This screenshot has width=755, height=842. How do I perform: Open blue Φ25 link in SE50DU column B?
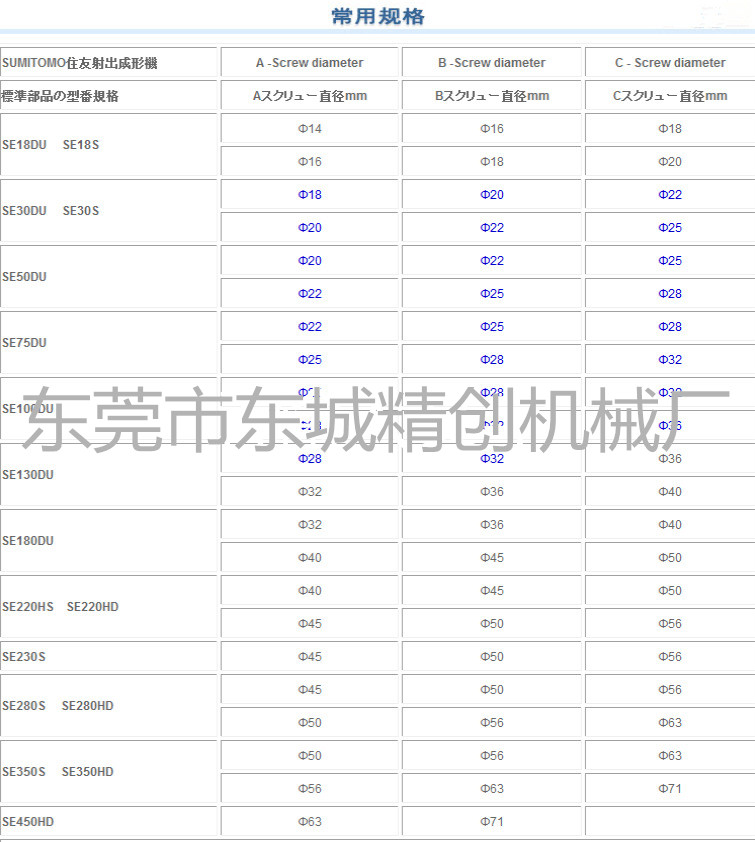[x=492, y=294]
